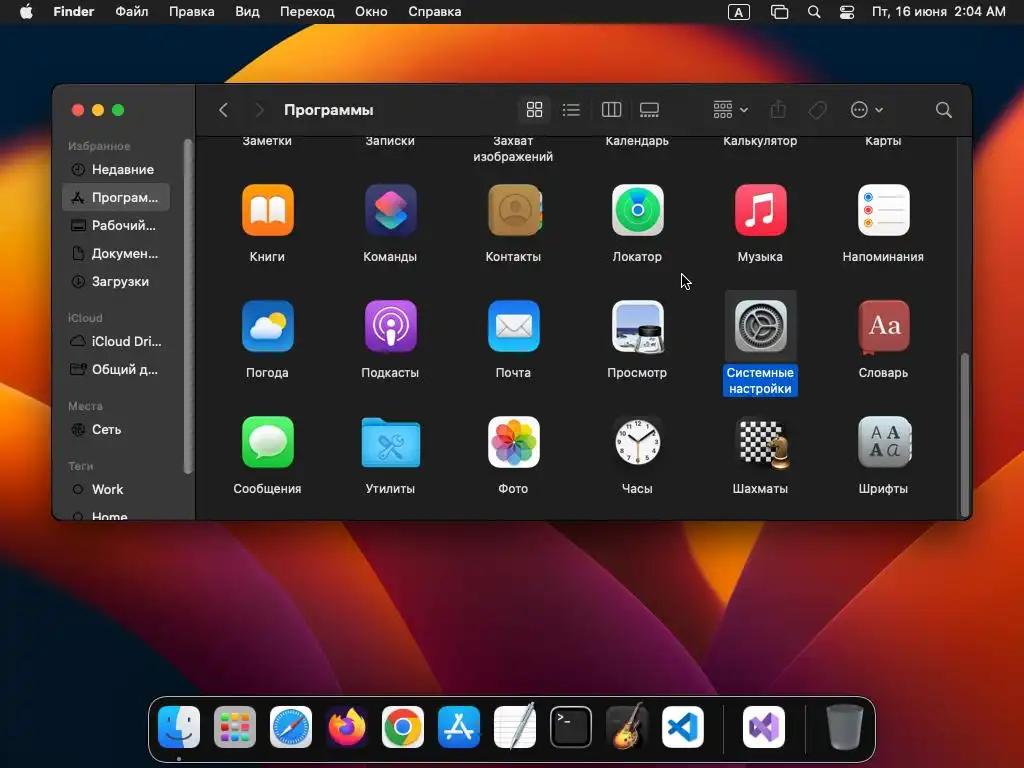The height and width of the screenshot is (768, 1024).
Task: Open App Store from the Dock
Action: pyautogui.click(x=458, y=727)
